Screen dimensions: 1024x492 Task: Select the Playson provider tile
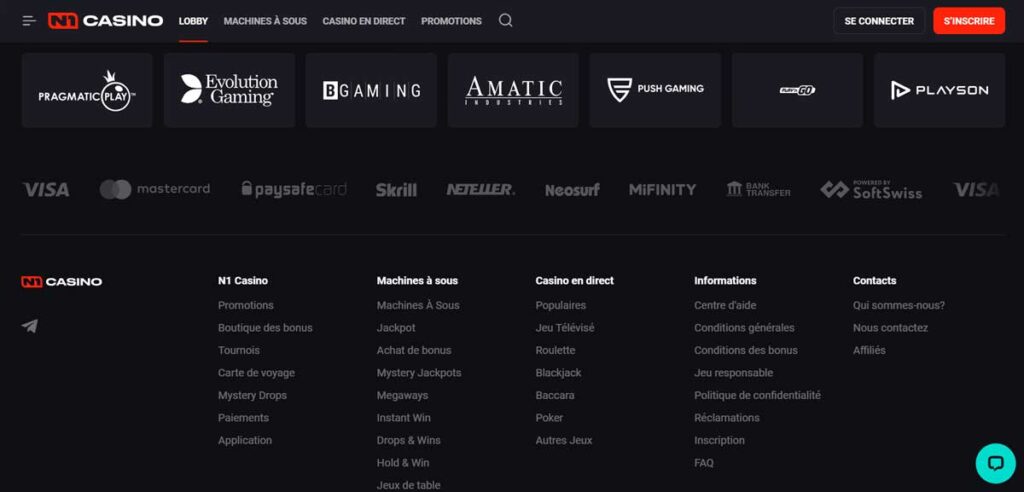939,90
